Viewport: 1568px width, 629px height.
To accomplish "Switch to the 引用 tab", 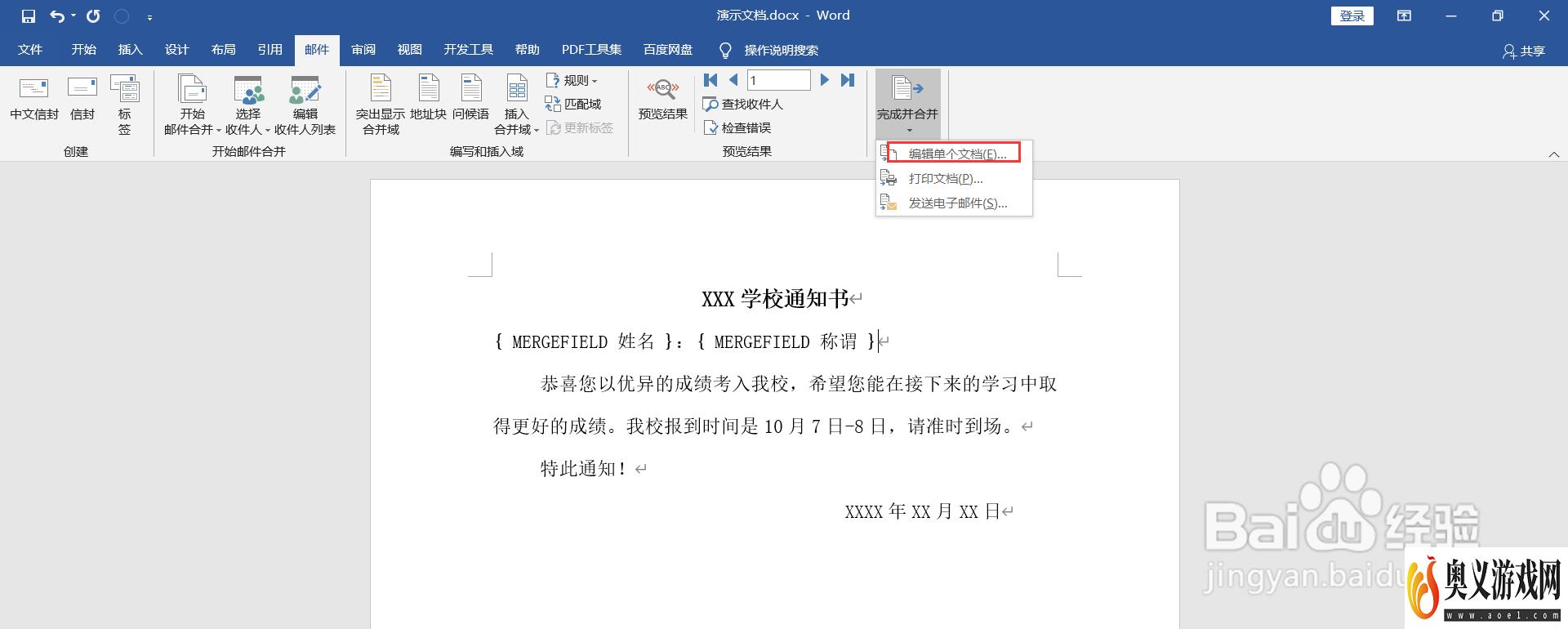I will (269, 50).
